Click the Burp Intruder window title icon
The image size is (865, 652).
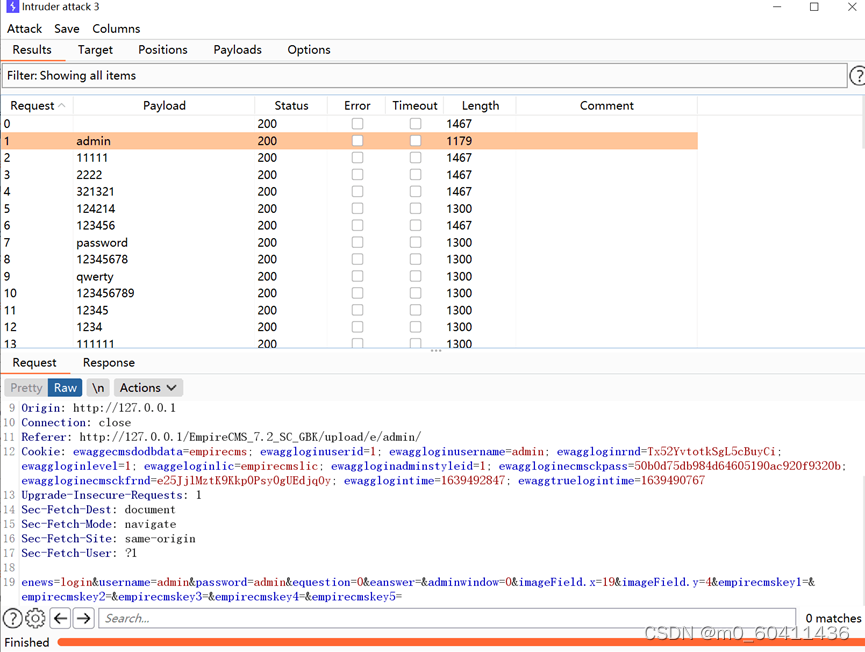click(12, 7)
